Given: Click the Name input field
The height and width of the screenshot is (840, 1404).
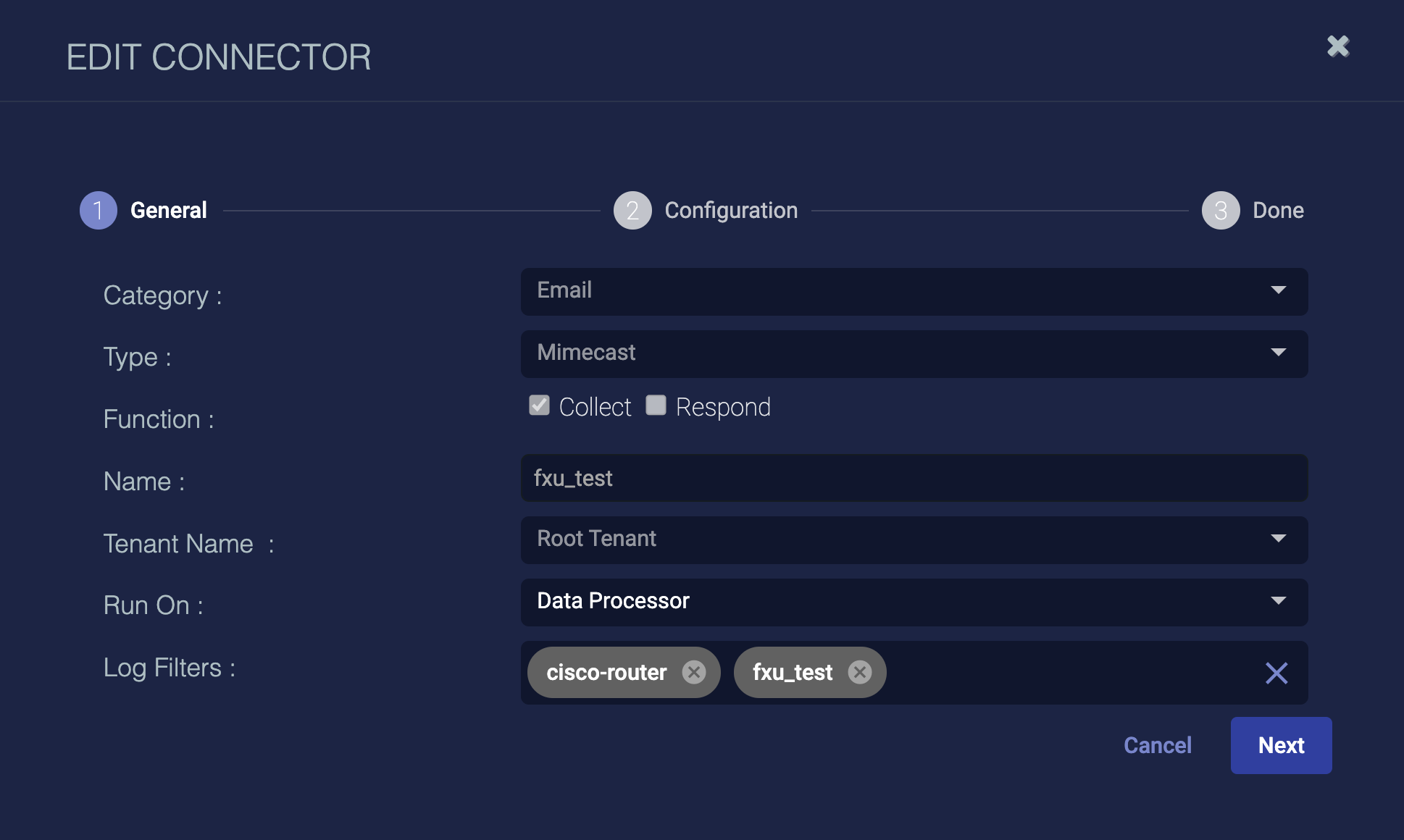Looking at the screenshot, I should click(x=914, y=478).
